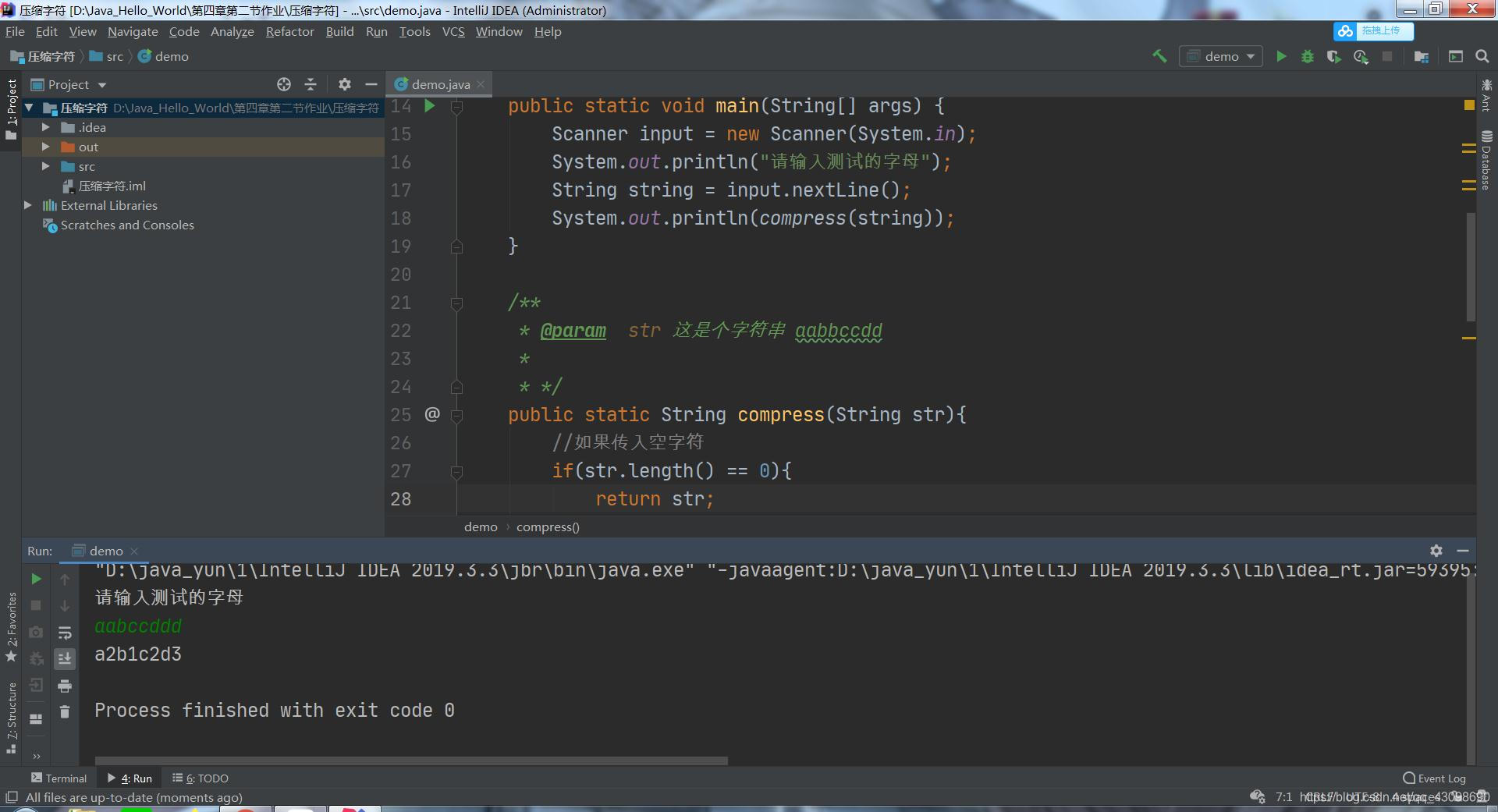
Task: Click the down stack trace arrow in Run panel
Action: click(65, 605)
